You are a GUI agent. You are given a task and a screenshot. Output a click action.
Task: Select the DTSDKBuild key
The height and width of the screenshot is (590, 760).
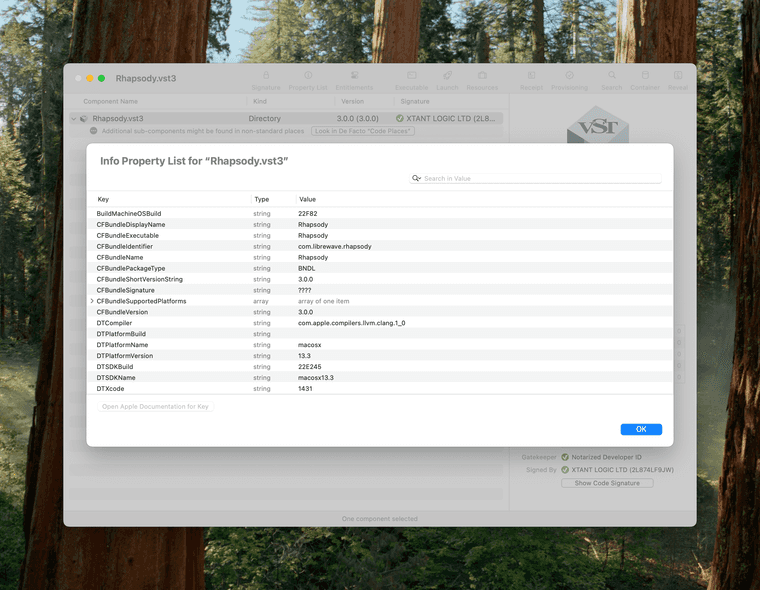point(114,367)
